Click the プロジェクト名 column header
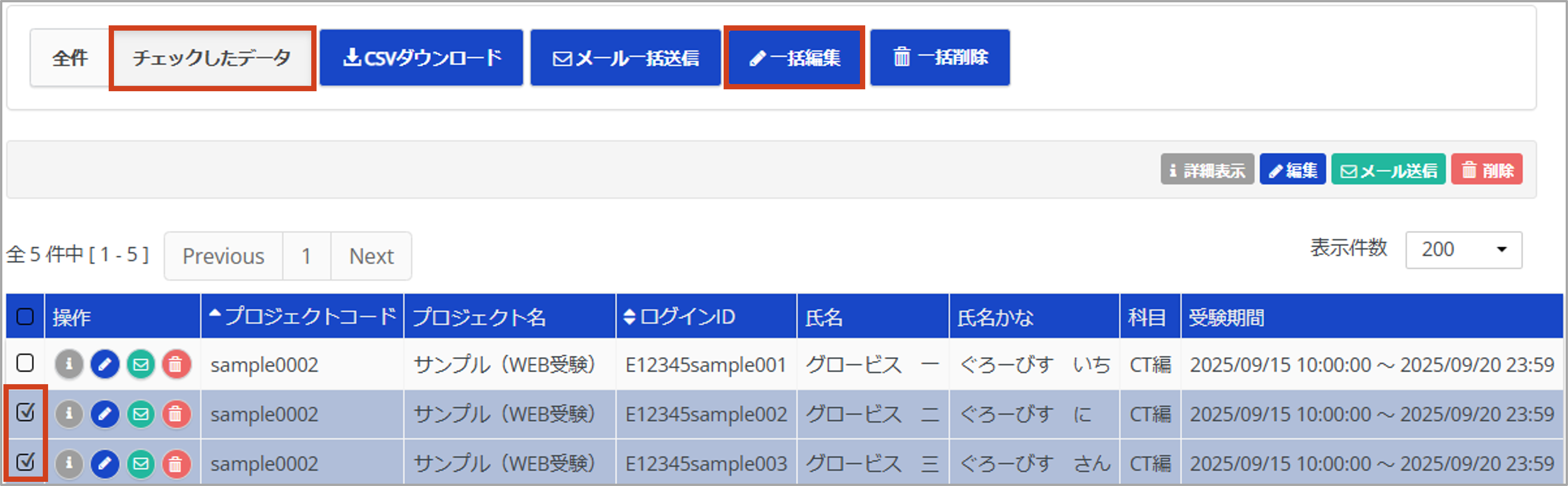The height and width of the screenshot is (486, 1568). click(510, 316)
